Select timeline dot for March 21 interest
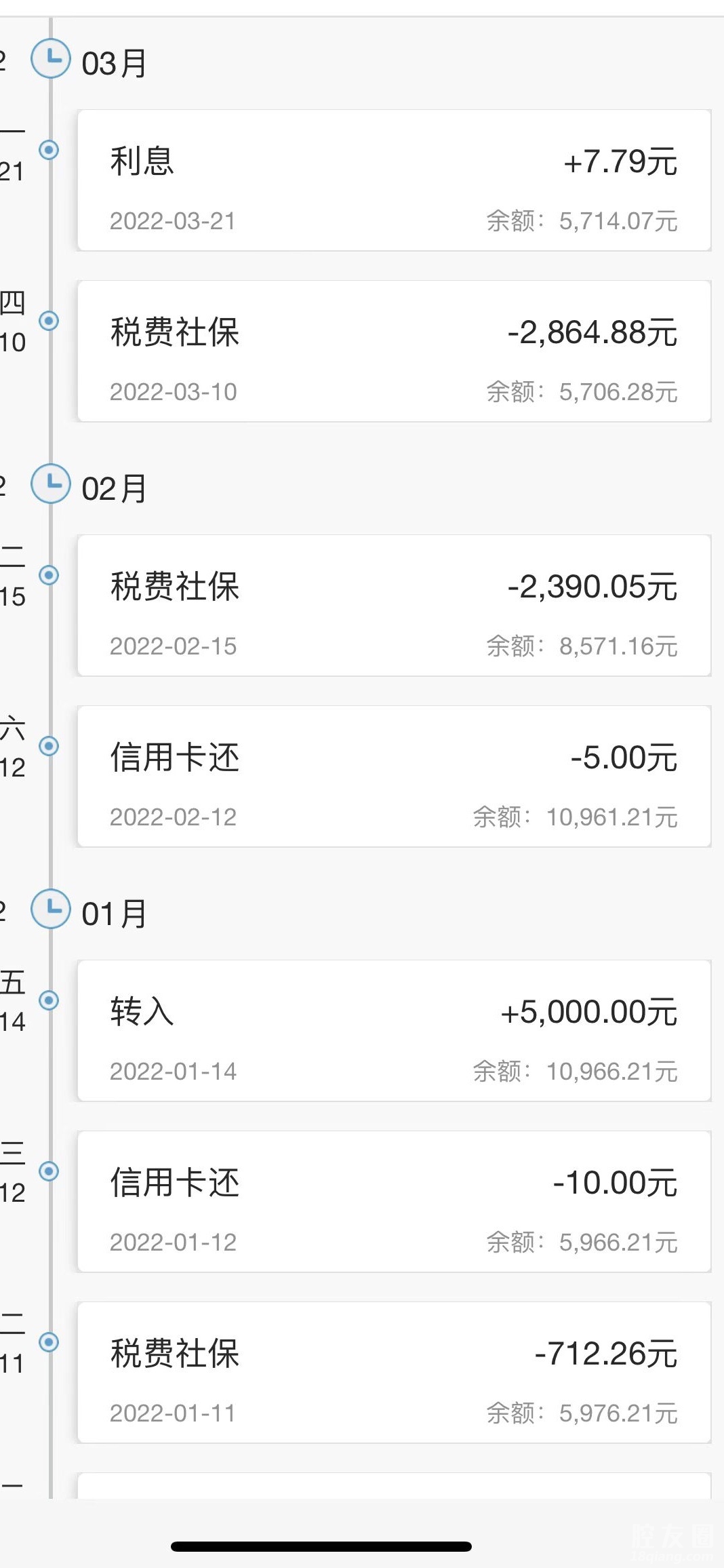 pos(49,150)
